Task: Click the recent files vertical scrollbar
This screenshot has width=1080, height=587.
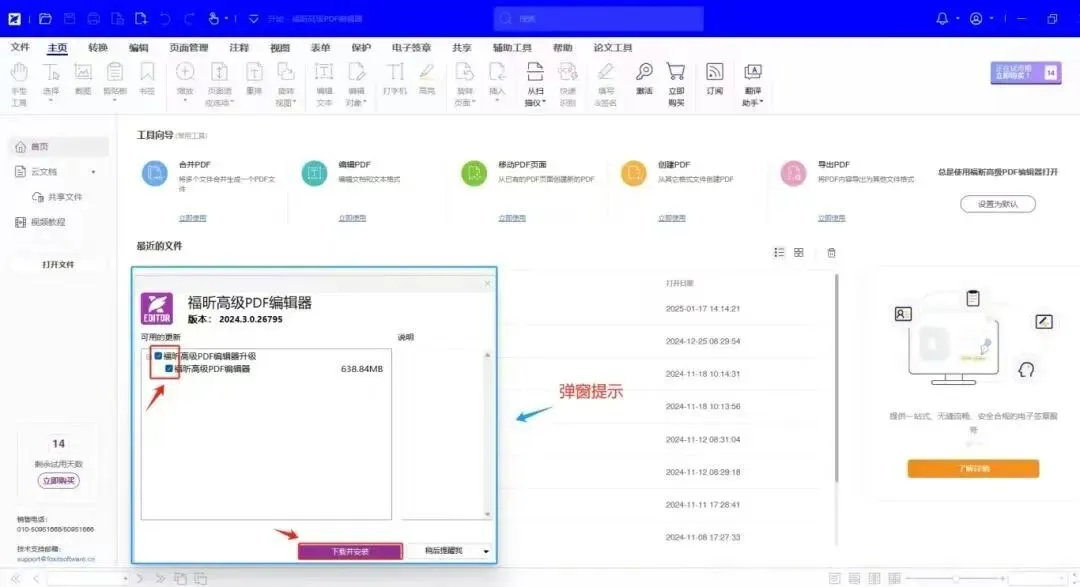Action: (x=837, y=378)
